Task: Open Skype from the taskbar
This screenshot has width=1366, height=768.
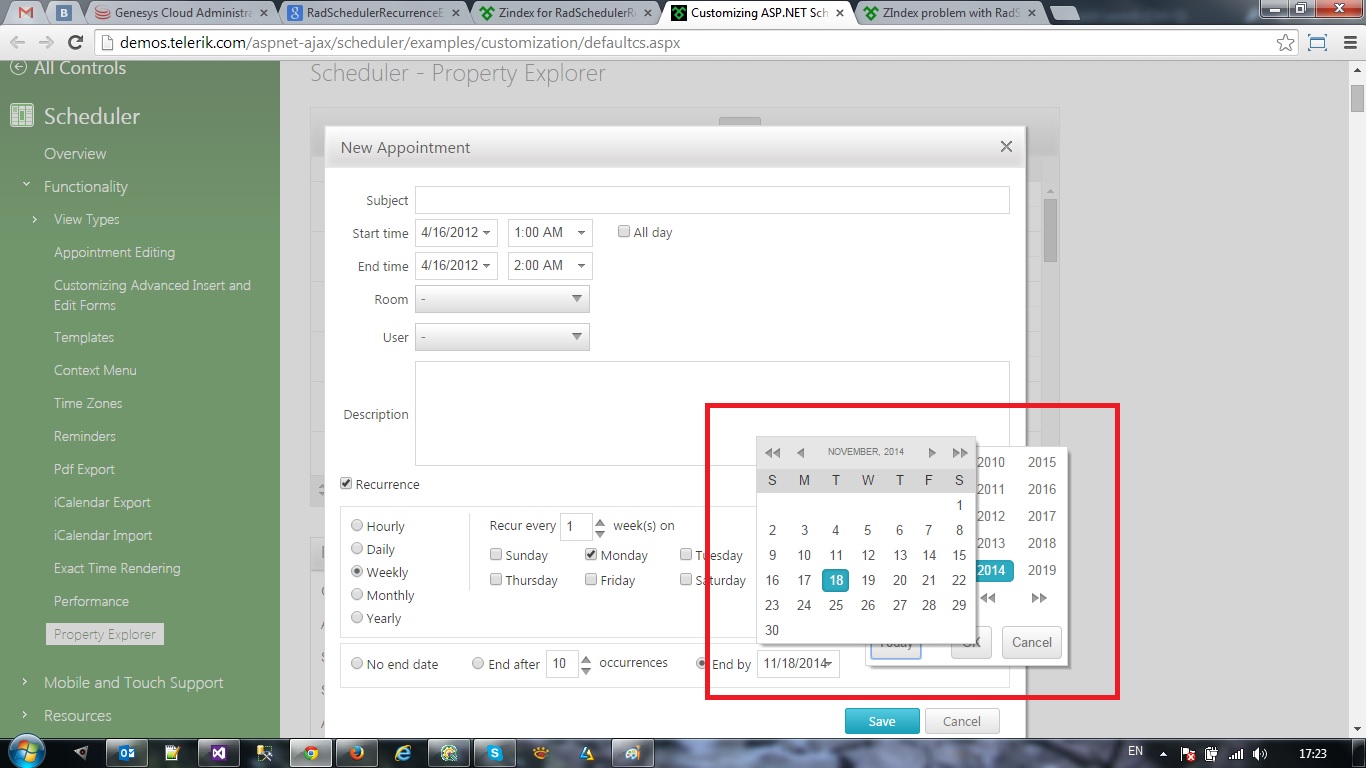Action: coord(495,753)
